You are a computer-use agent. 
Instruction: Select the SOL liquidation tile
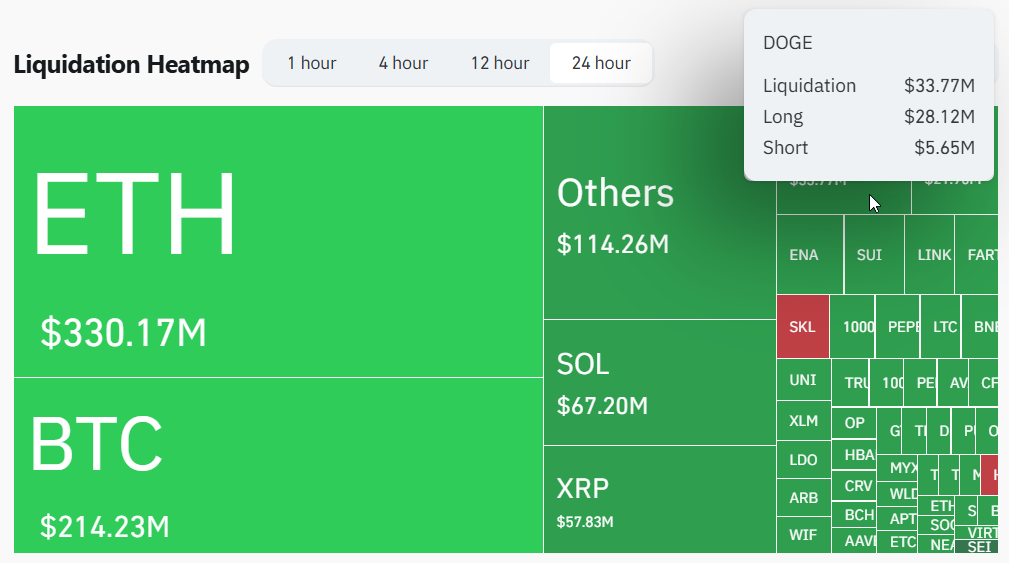click(x=659, y=382)
